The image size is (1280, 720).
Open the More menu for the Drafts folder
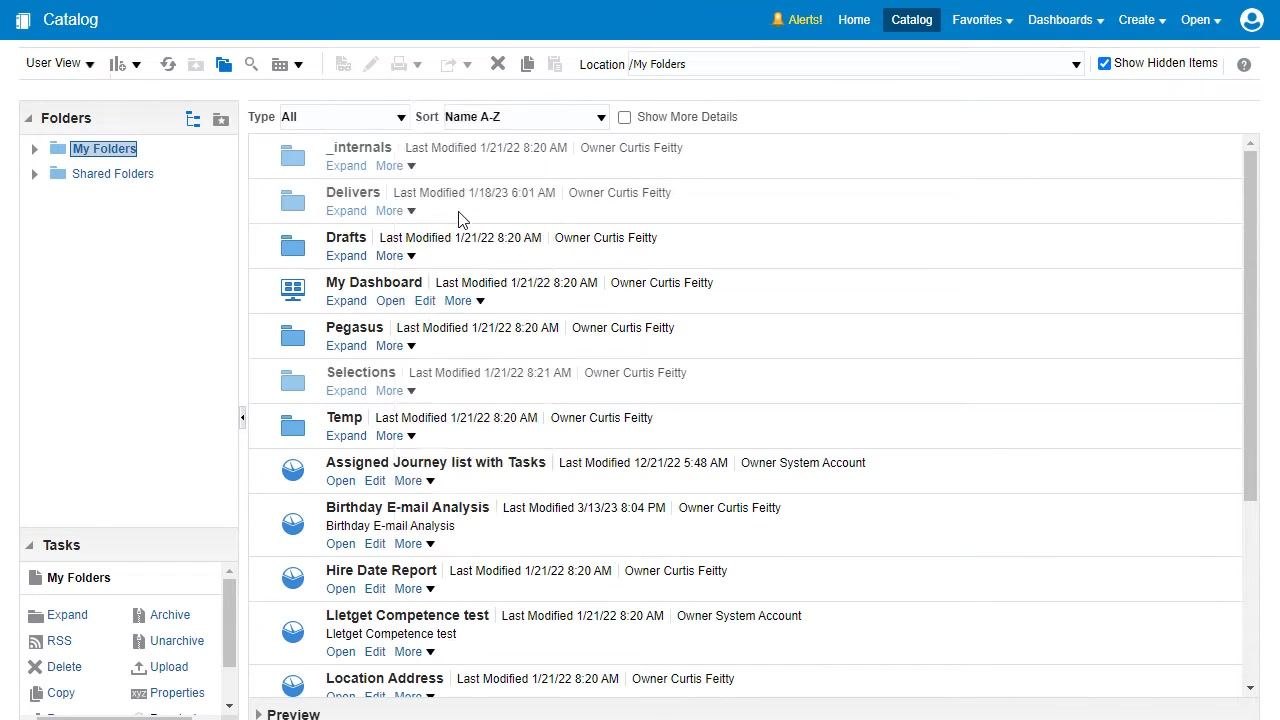click(x=395, y=256)
